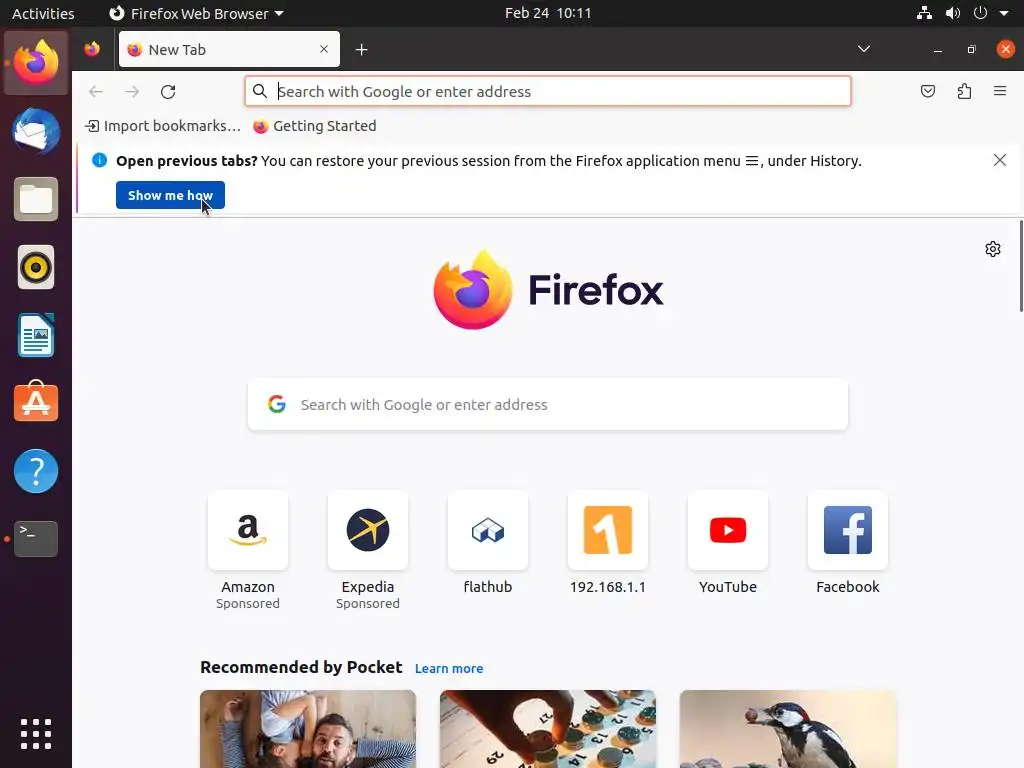Open Activities overview
Viewport: 1024px width, 768px height.
pos(43,13)
